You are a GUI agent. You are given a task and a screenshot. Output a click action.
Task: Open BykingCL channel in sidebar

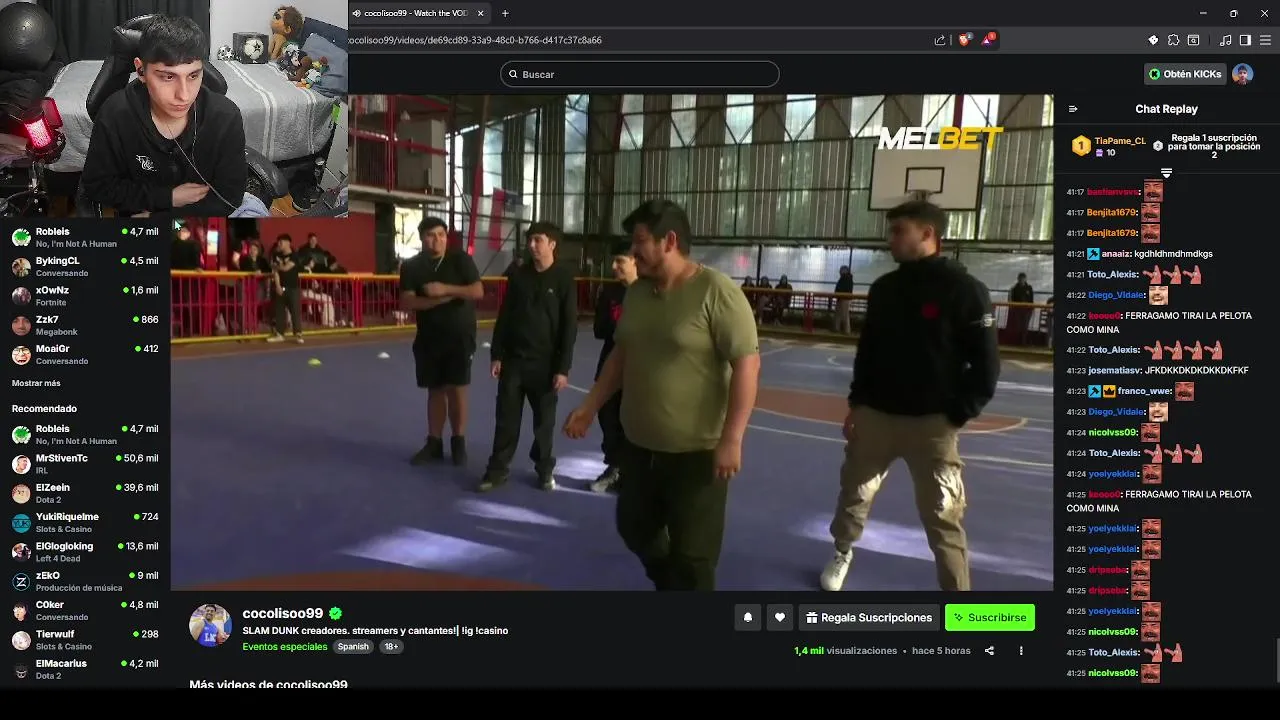tap(85, 266)
